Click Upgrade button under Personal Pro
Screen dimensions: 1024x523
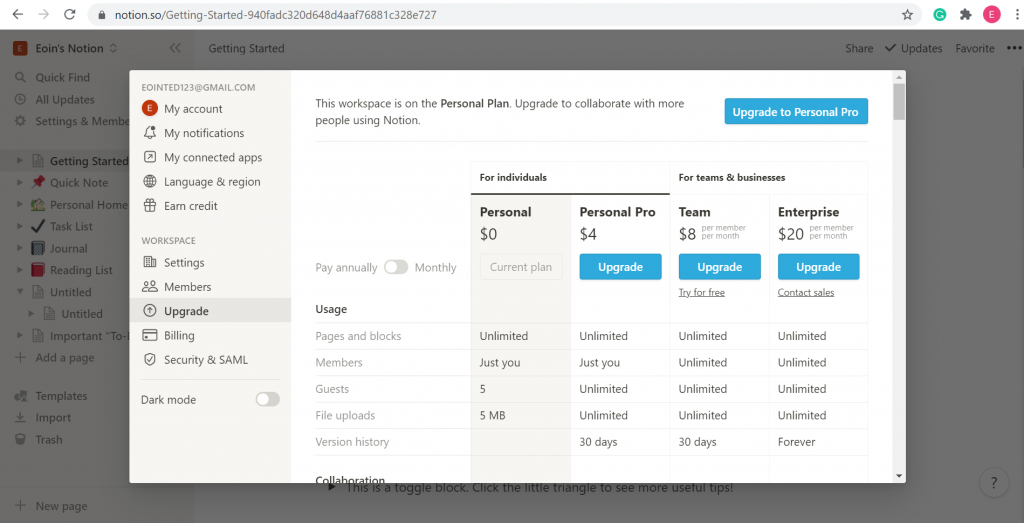620,267
